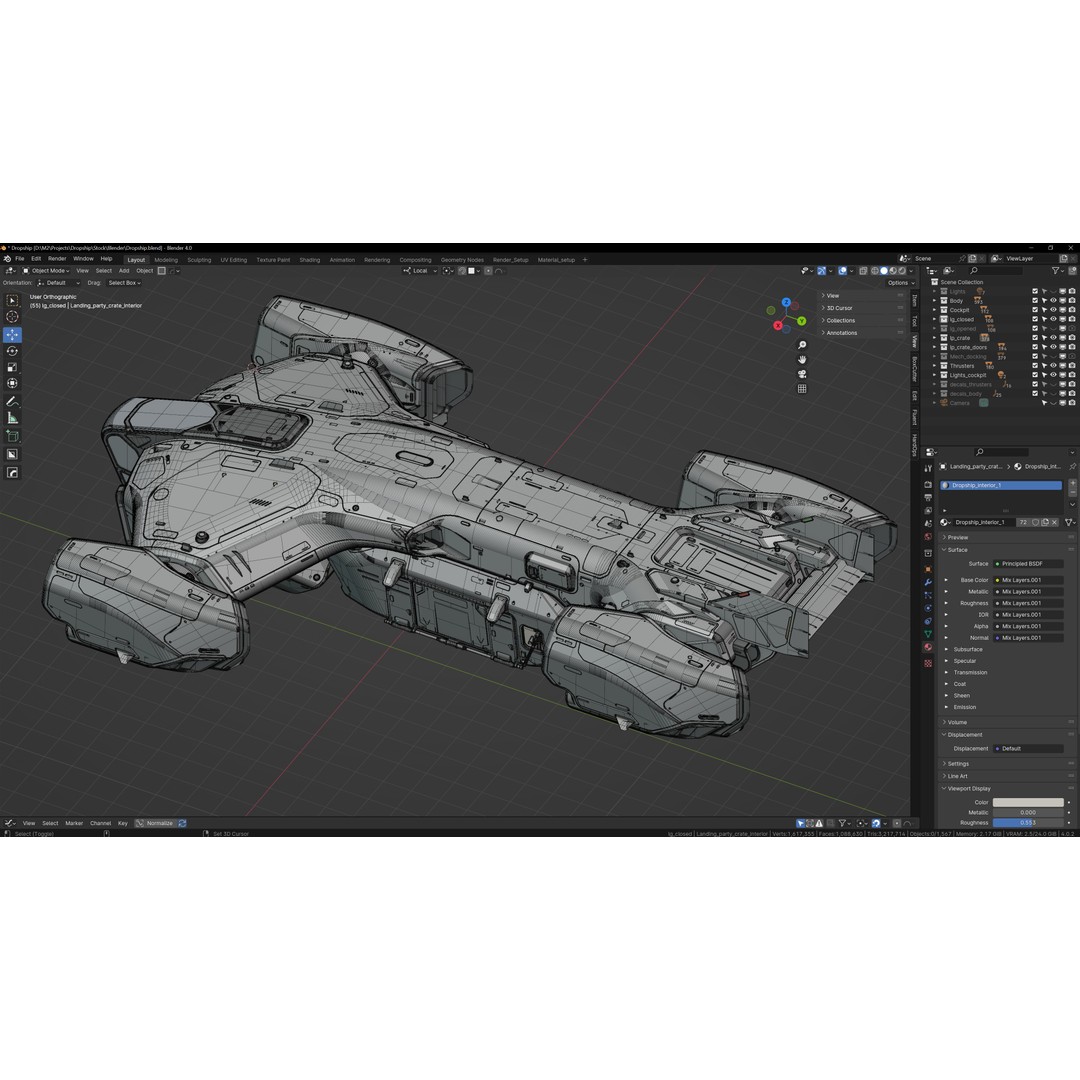Activate the Scale tool

[x=12, y=367]
